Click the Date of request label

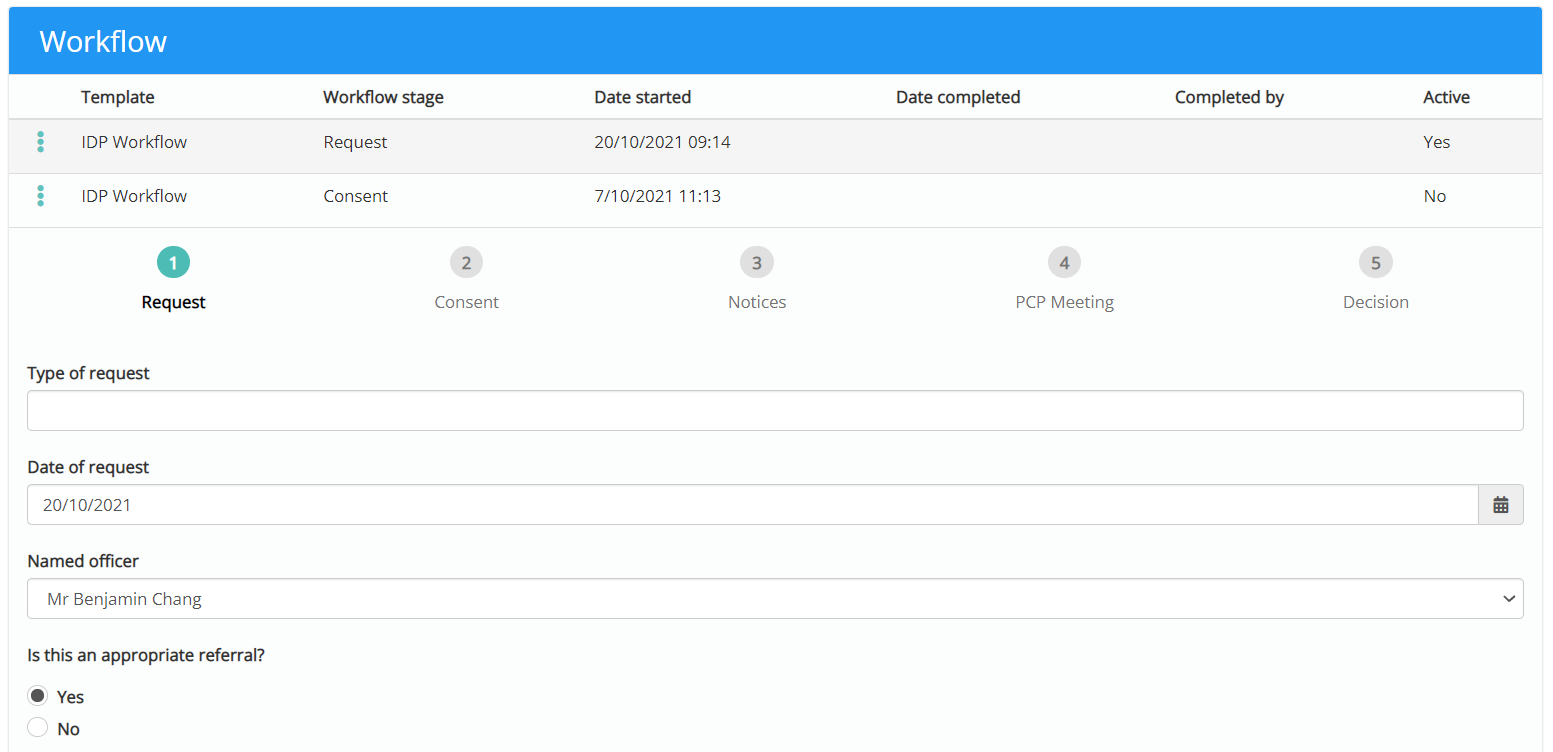(88, 467)
